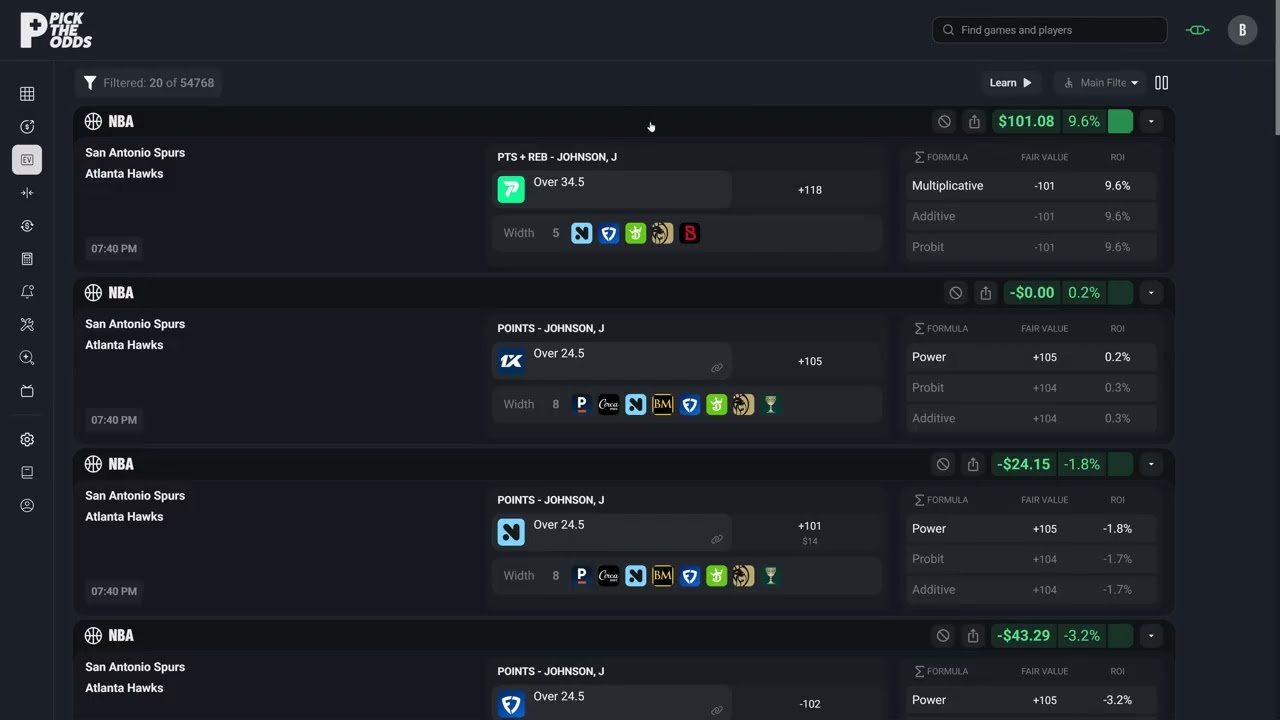Click the Pick The Odds logo
The image size is (1280, 720).
[x=56, y=30]
